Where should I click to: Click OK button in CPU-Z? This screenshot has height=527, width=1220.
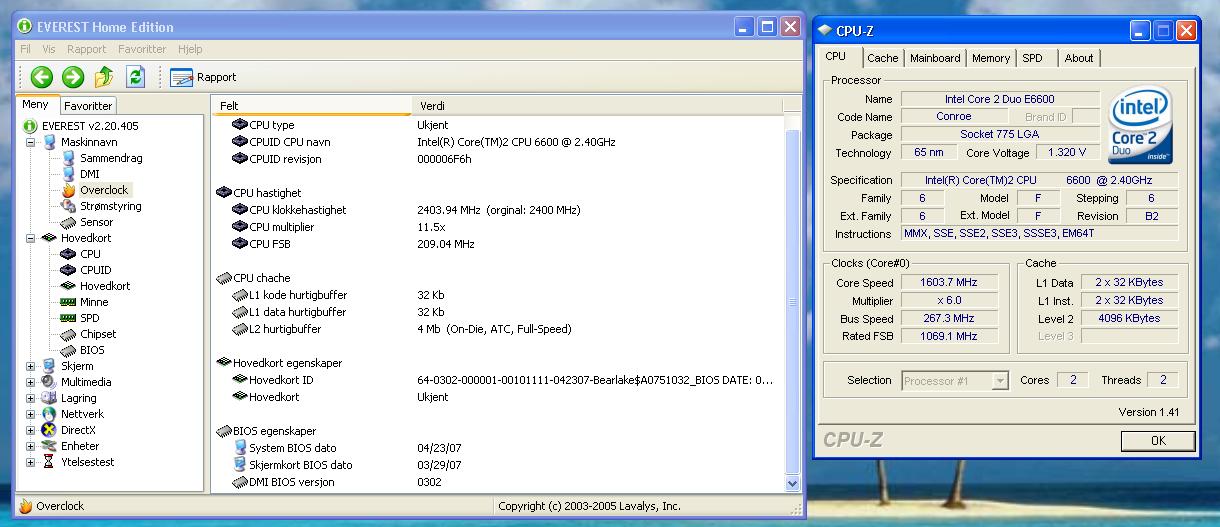tap(1158, 440)
